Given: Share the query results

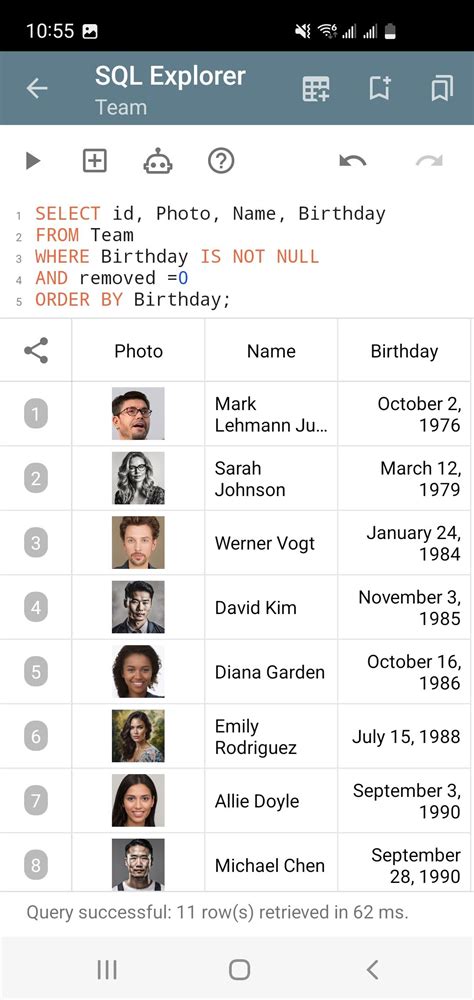Looking at the screenshot, I should click(36, 350).
